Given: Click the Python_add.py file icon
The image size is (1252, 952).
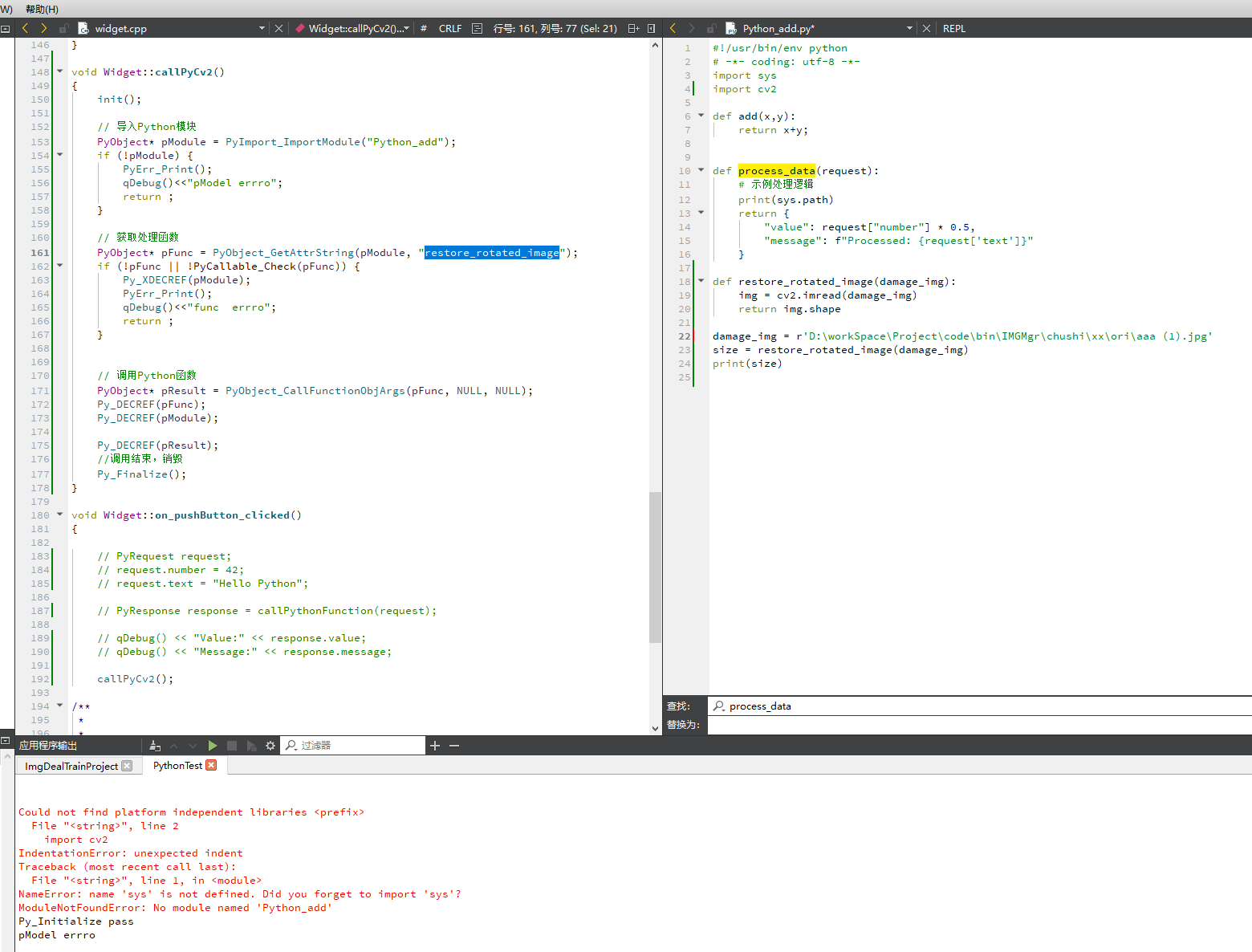Looking at the screenshot, I should coord(730,28).
